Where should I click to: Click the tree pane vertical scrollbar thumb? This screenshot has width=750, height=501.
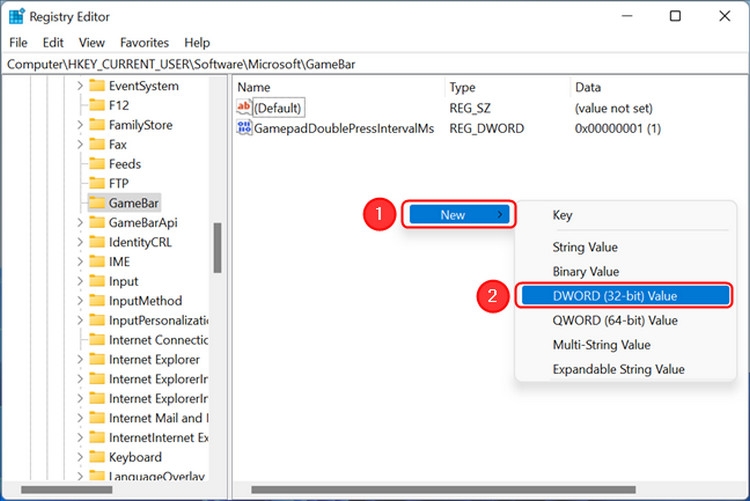click(x=217, y=247)
